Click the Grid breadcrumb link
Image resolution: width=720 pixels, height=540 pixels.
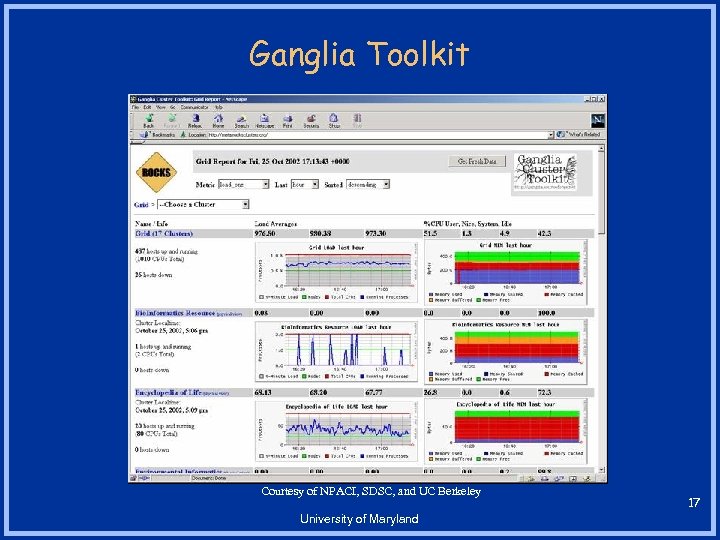[141, 205]
